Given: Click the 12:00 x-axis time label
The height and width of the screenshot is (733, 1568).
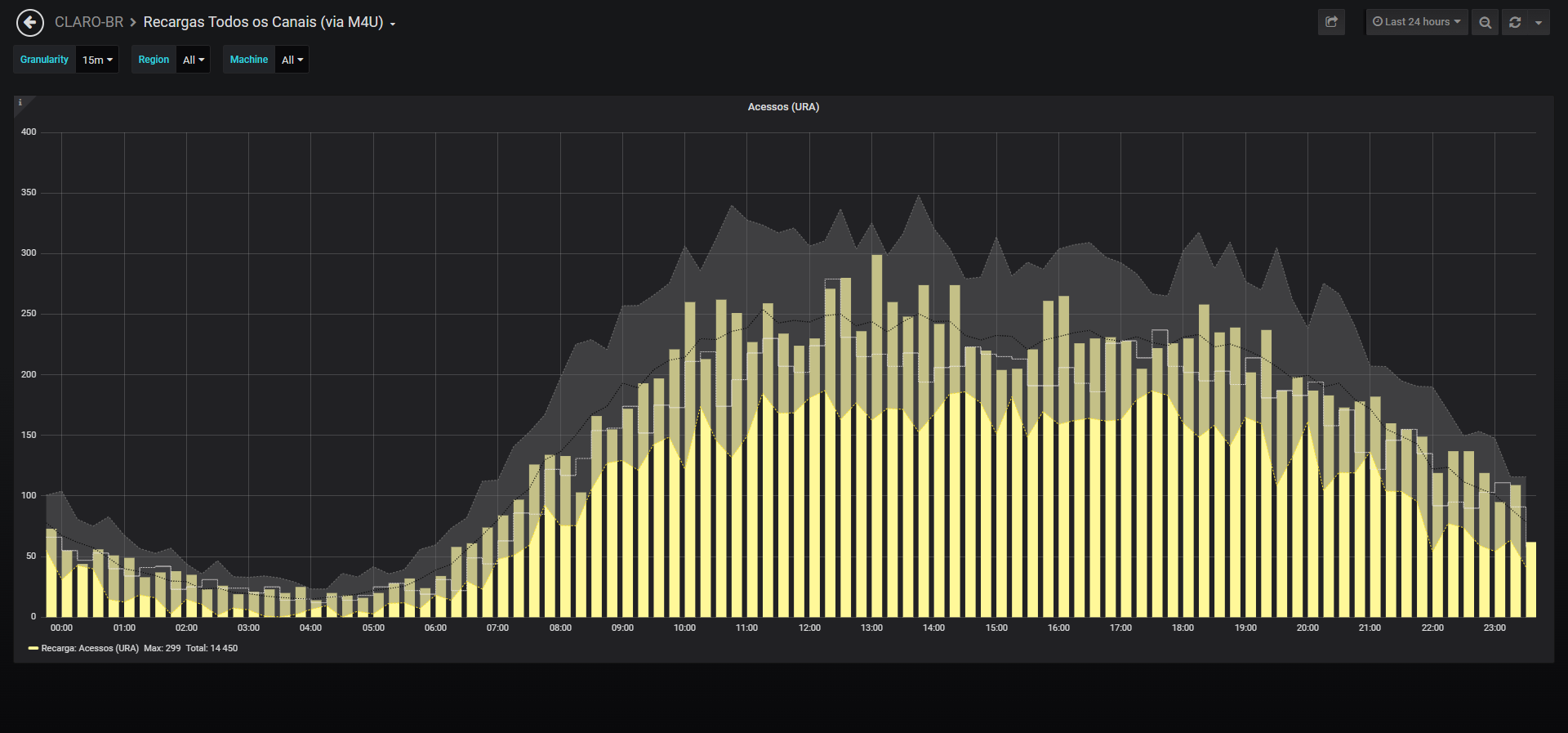Looking at the screenshot, I should click(x=809, y=628).
